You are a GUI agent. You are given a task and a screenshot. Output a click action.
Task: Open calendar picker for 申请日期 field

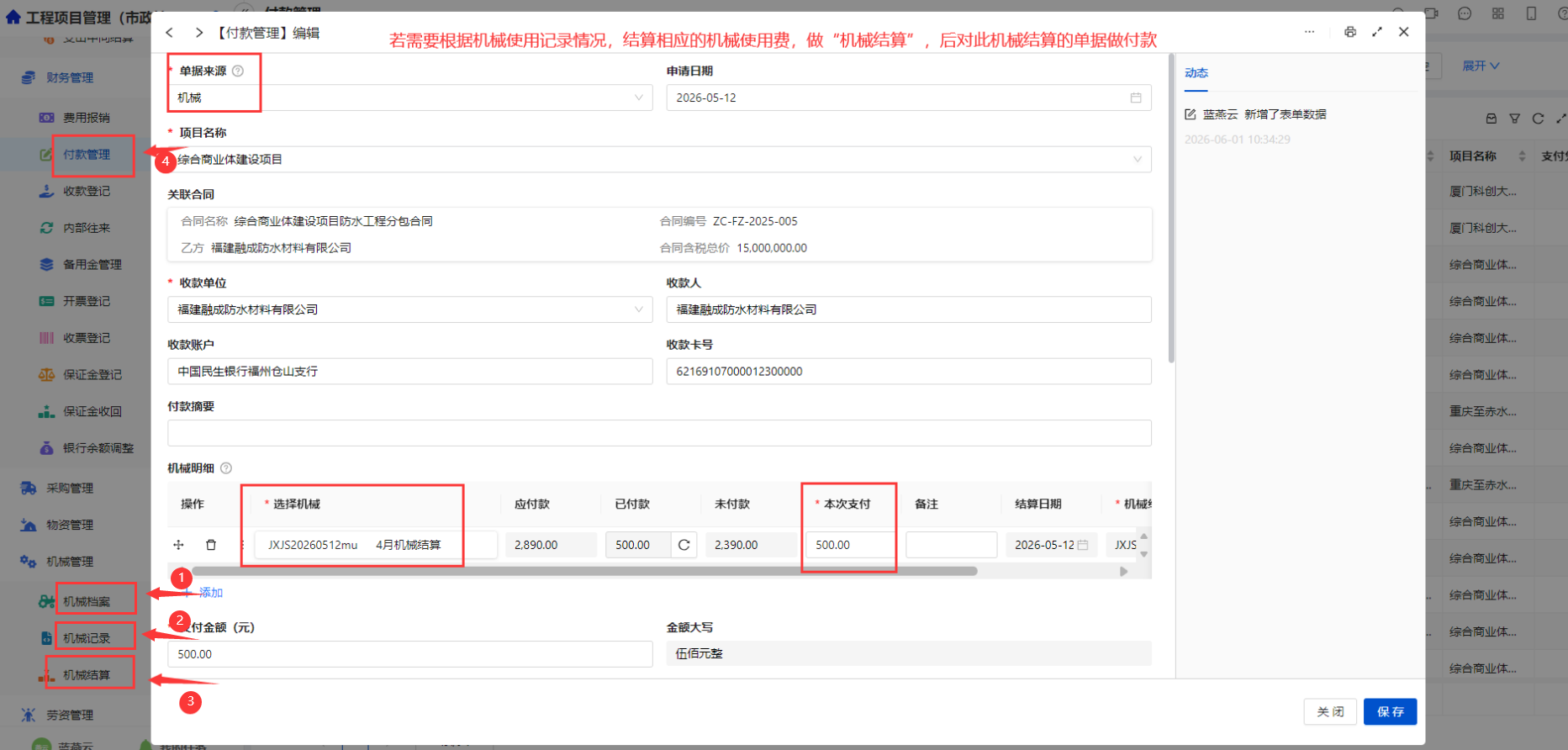click(x=1136, y=98)
